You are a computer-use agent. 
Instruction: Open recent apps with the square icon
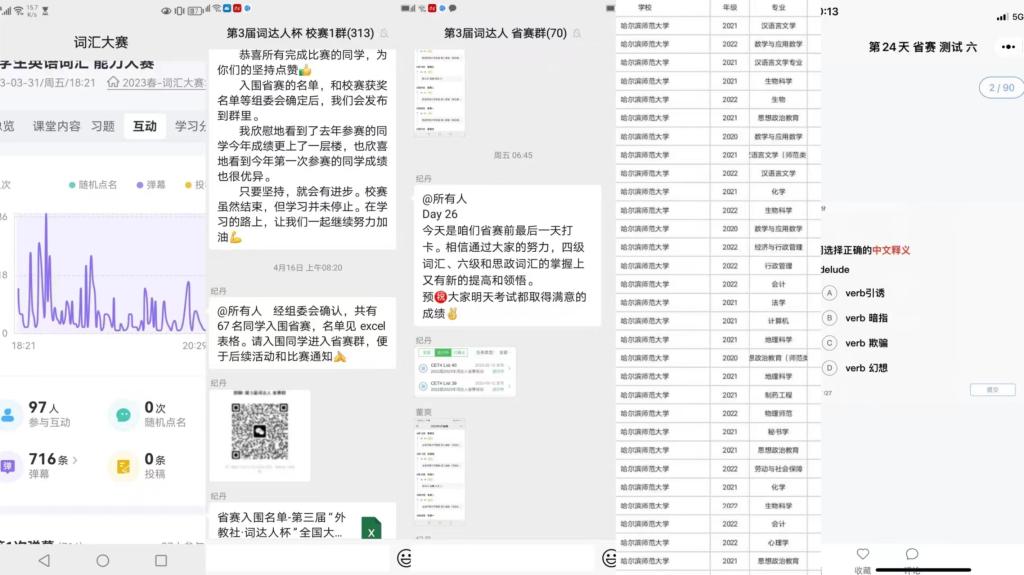(x=161, y=560)
